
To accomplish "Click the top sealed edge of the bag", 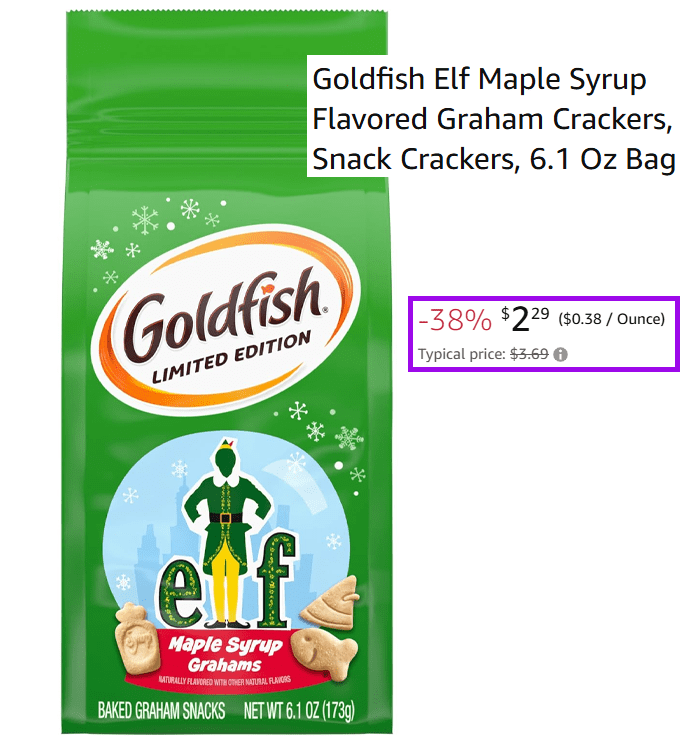I will click(x=227, y=14).
